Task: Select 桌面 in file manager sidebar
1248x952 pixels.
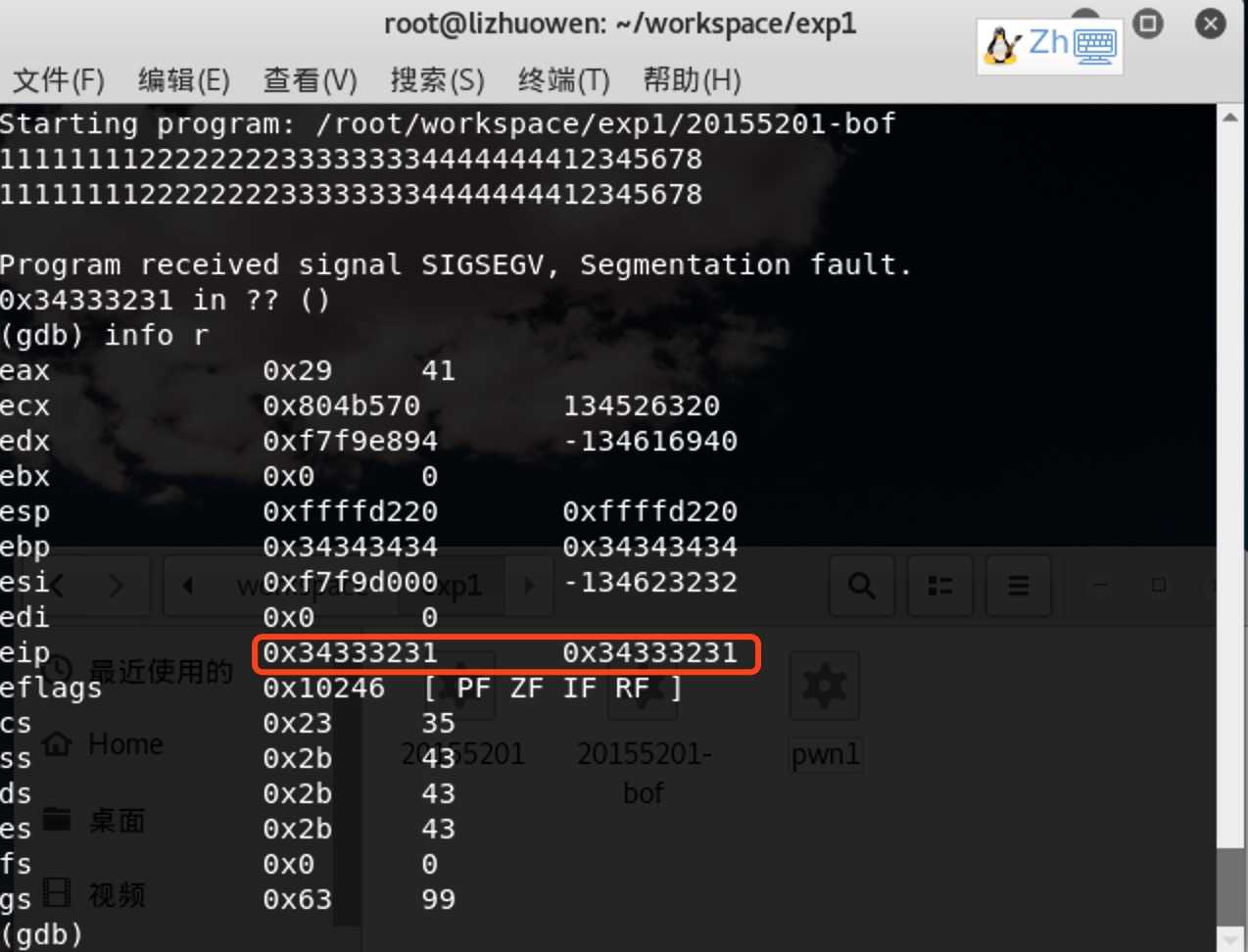Action: pos(118,821)
